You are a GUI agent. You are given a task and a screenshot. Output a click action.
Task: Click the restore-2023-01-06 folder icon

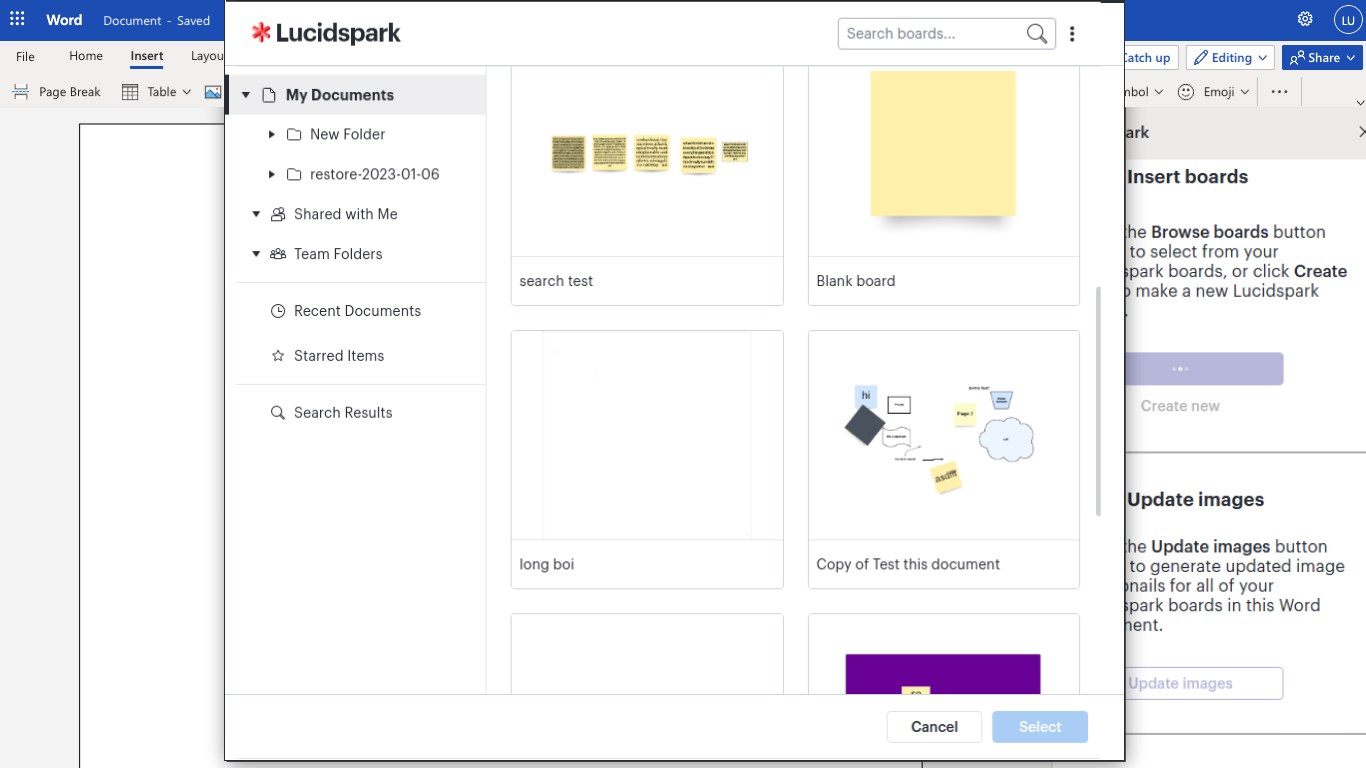point(294,174)
